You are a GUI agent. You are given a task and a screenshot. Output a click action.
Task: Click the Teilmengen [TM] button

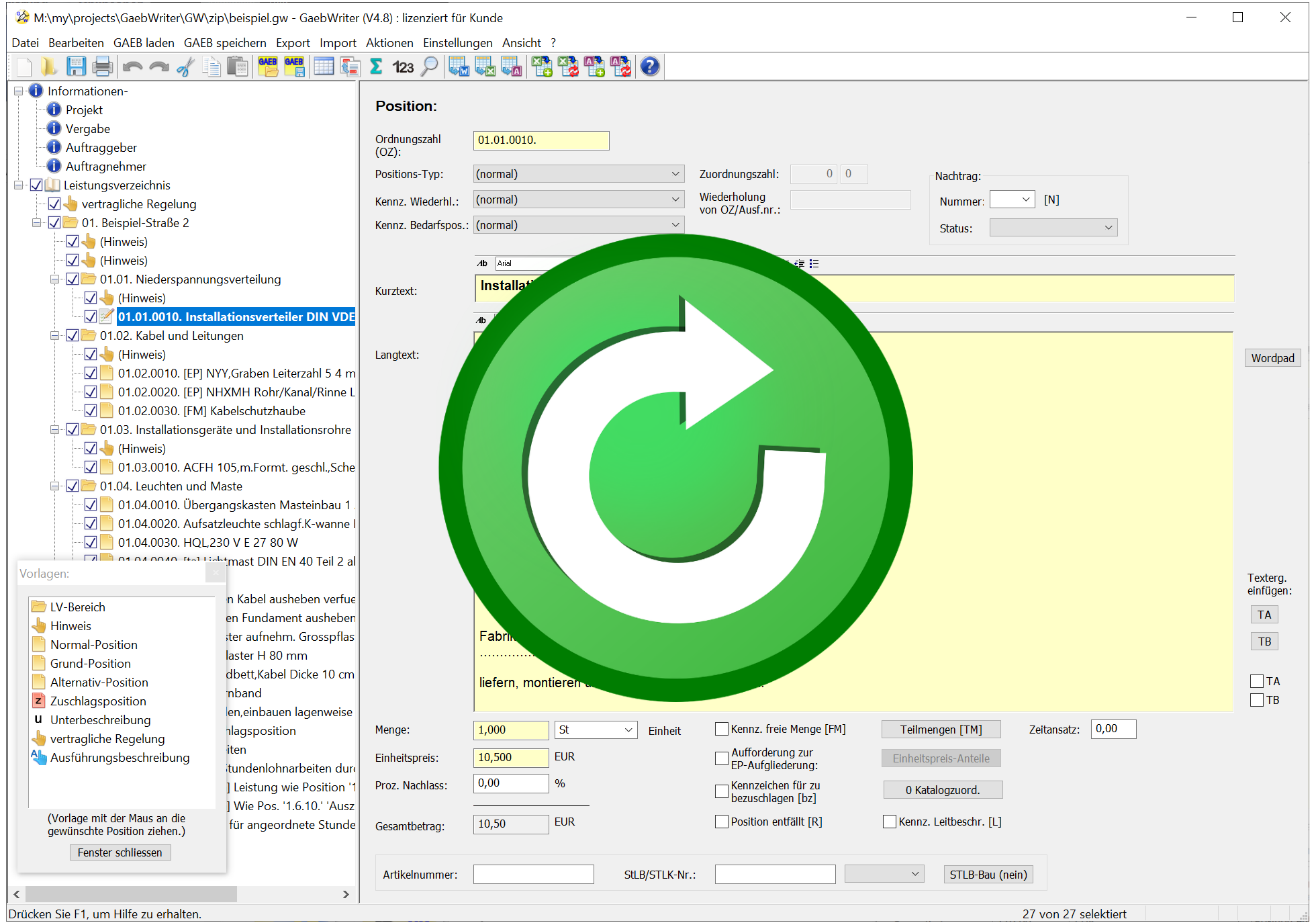(941, 730)
